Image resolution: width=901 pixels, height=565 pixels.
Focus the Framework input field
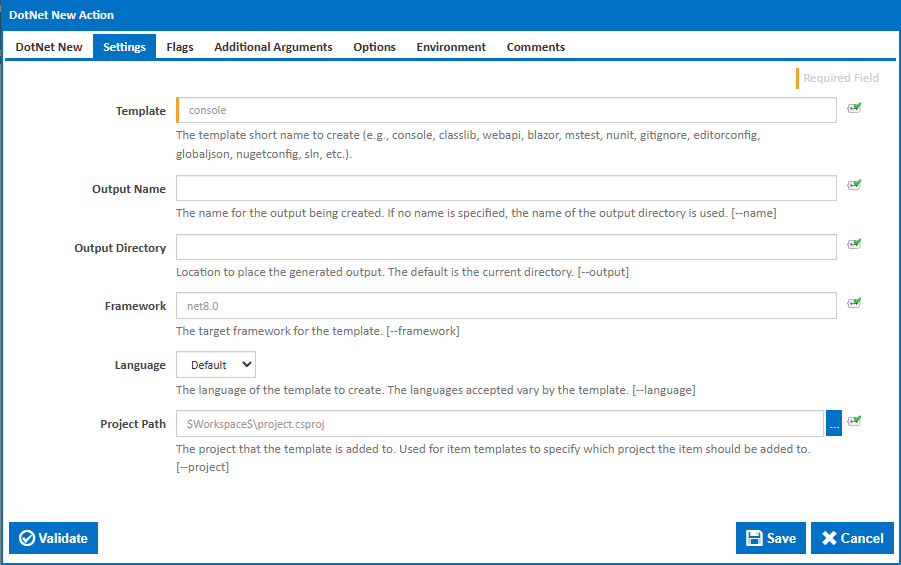pos(506,306)
